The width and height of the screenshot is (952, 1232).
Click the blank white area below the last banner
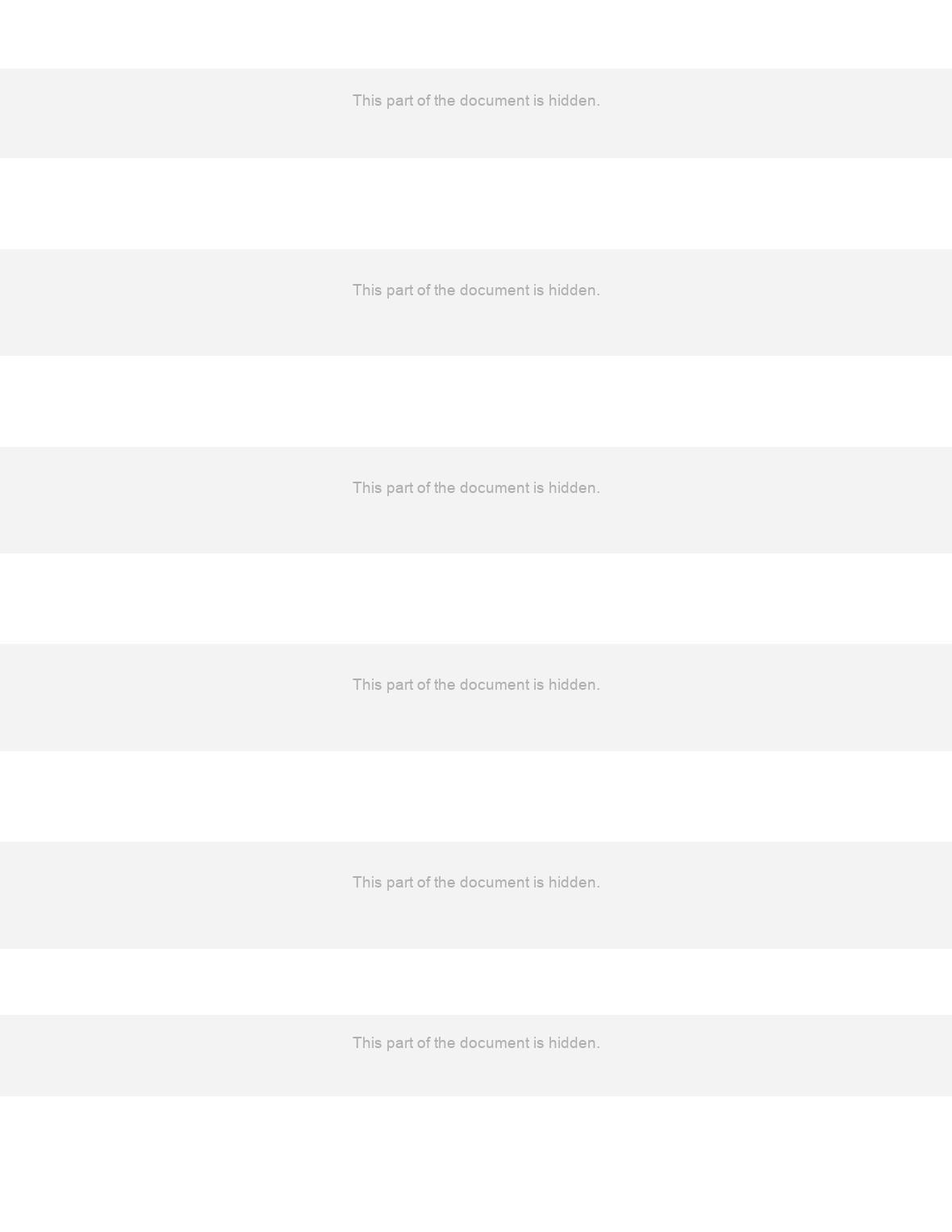476,1164
